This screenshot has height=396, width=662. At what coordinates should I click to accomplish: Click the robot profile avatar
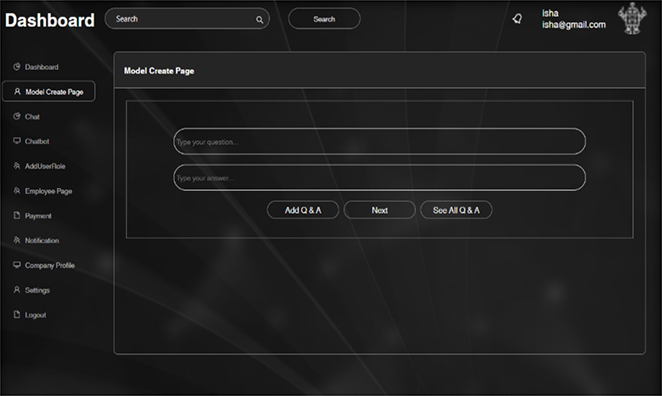[x=632, y=19]
